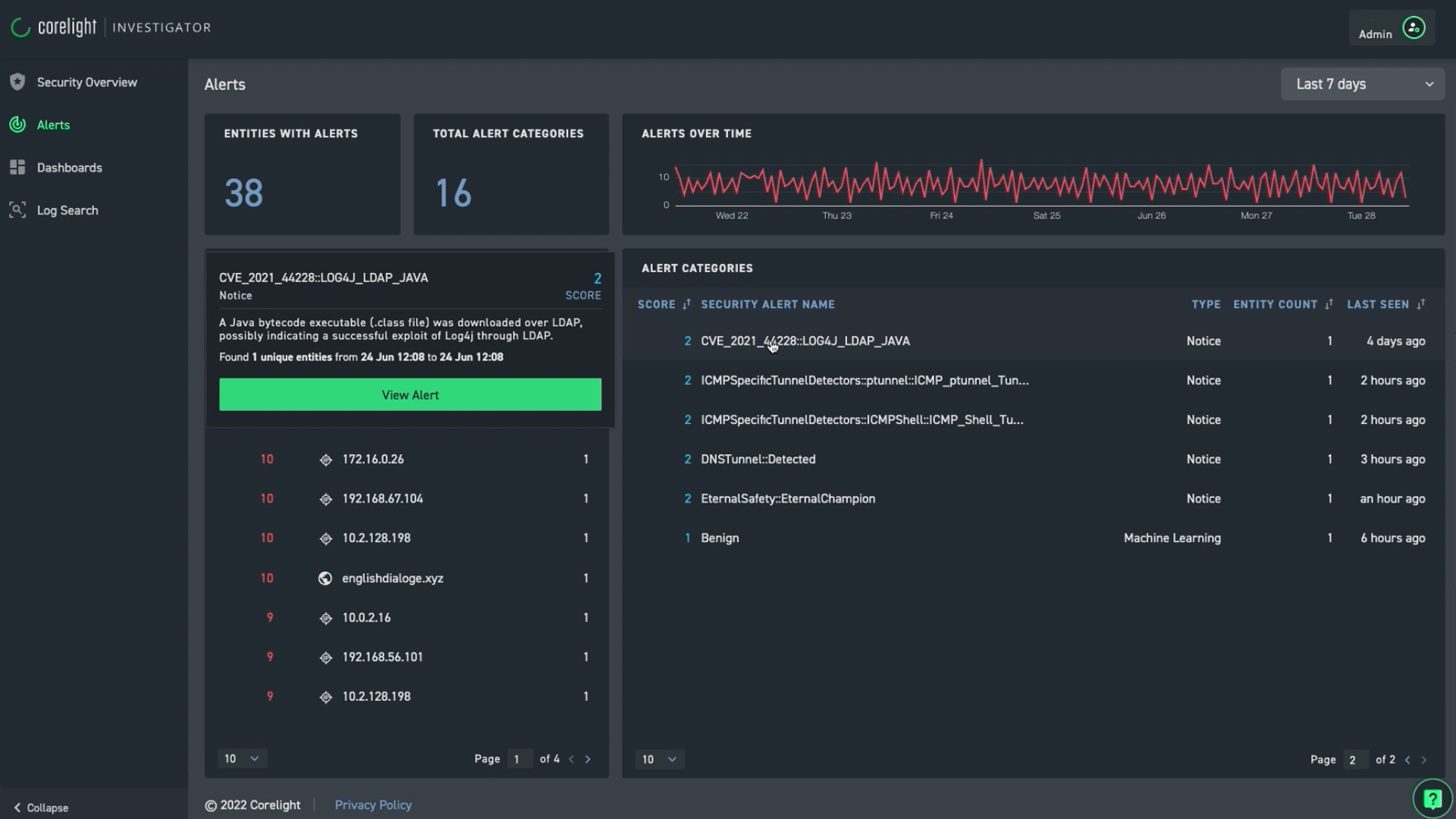The height and width of the screenshot is (819, 1456).
Task: Collapse the sidebar navigation
Action: [x=41, y=808]
